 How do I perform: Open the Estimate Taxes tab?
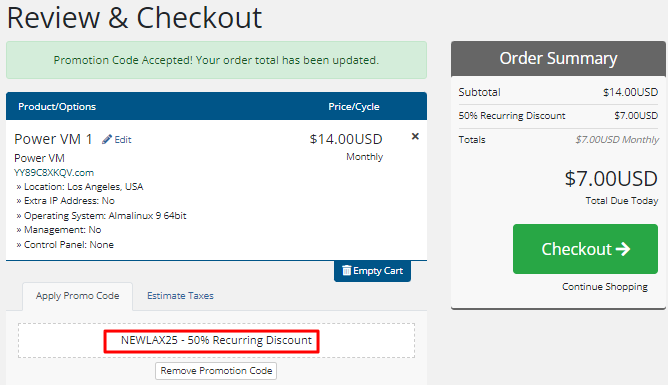point(180,296)
